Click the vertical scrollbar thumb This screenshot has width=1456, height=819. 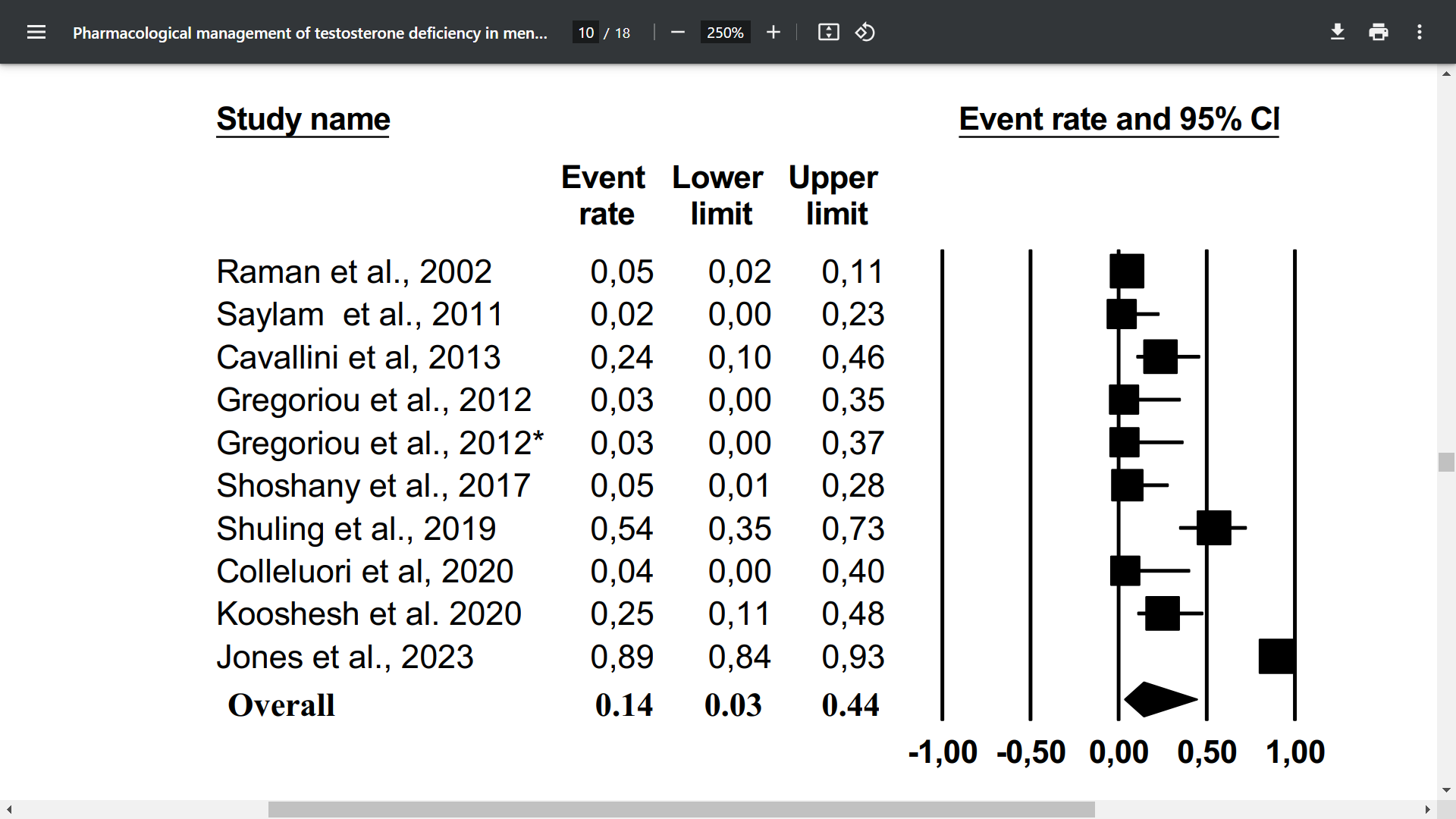pos(1446,462)
